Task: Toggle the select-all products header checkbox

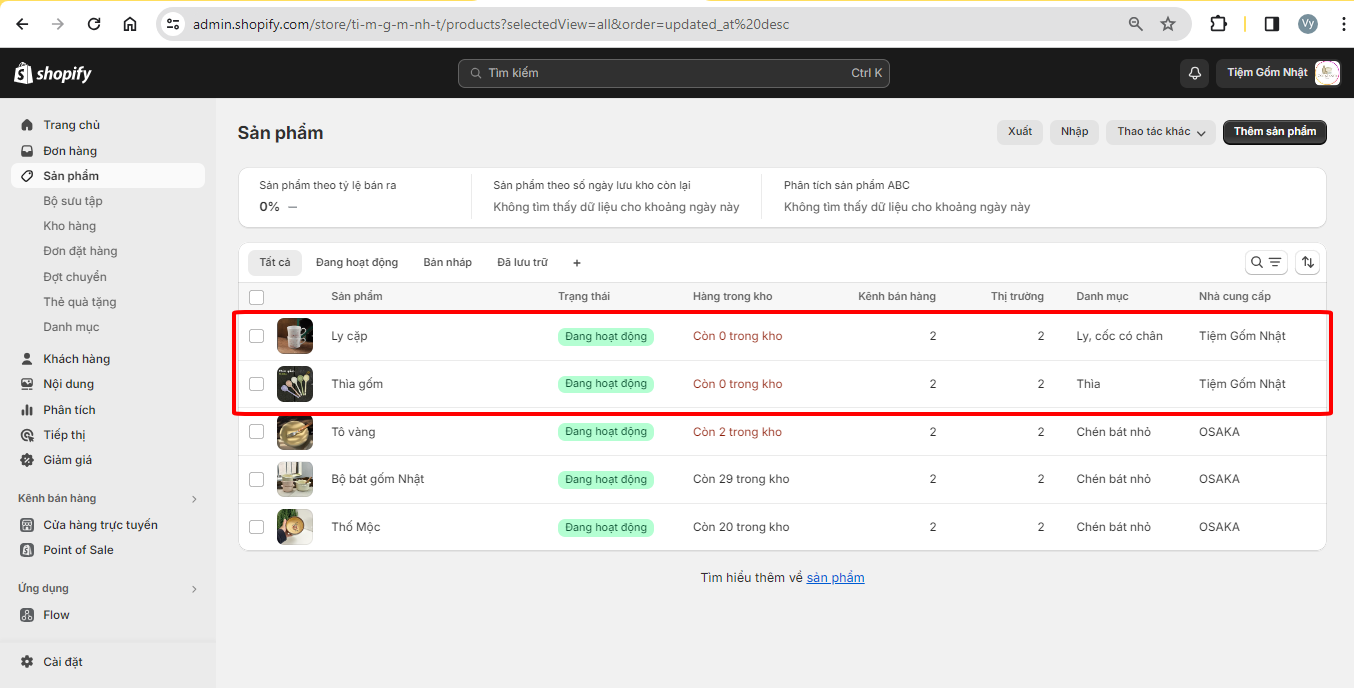Action: pos(257,297)
